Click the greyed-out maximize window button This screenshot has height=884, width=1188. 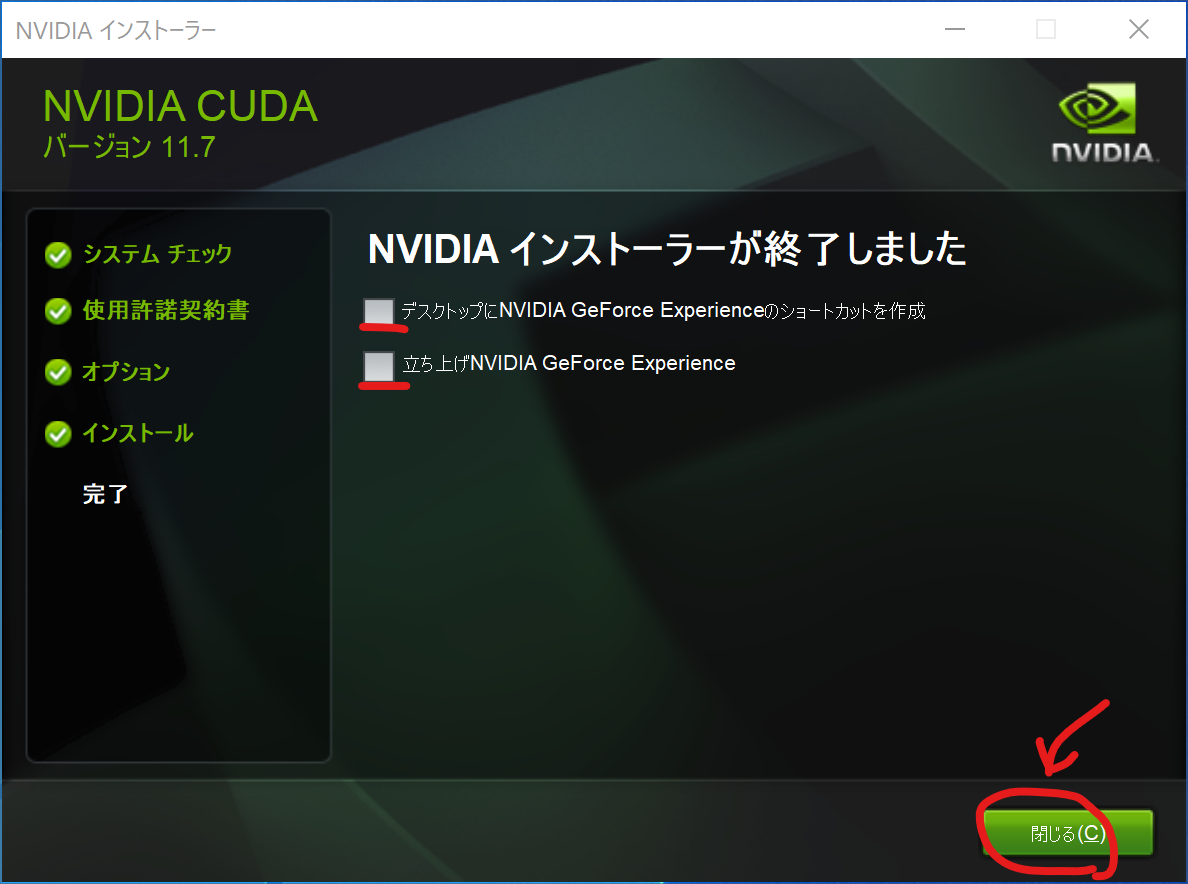point(1046,30)
